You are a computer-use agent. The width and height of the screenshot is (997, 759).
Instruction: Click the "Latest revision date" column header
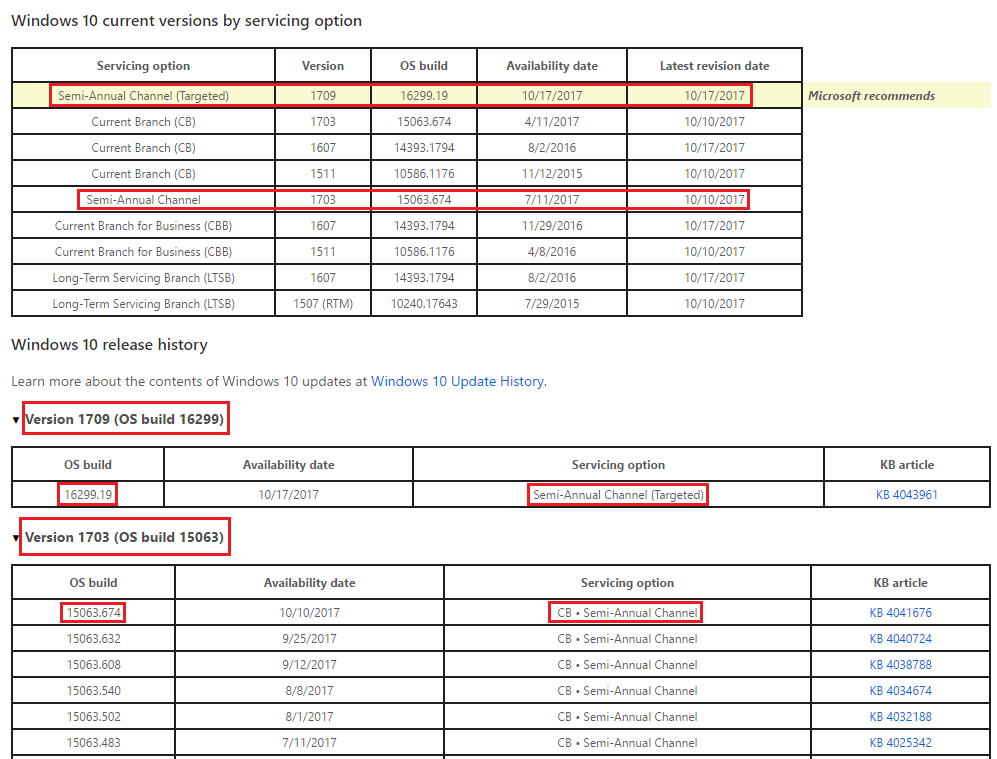coord(714,66)
